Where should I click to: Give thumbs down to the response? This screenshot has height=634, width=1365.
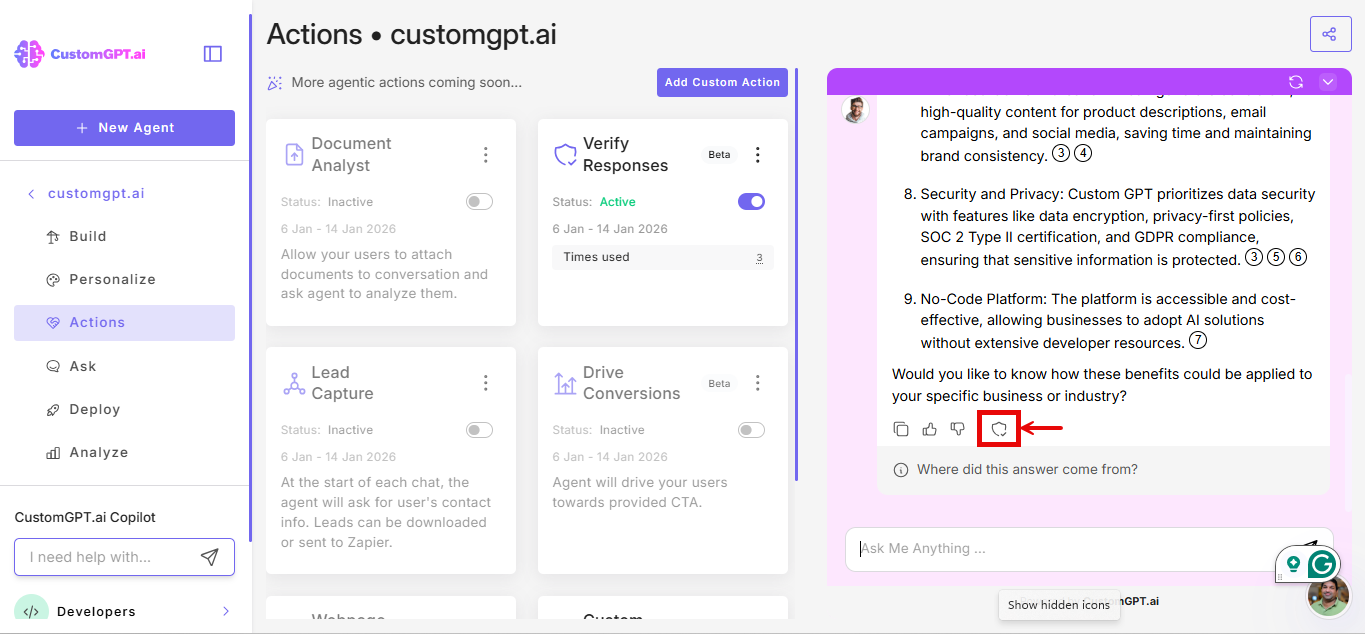[x=958, y=429]
